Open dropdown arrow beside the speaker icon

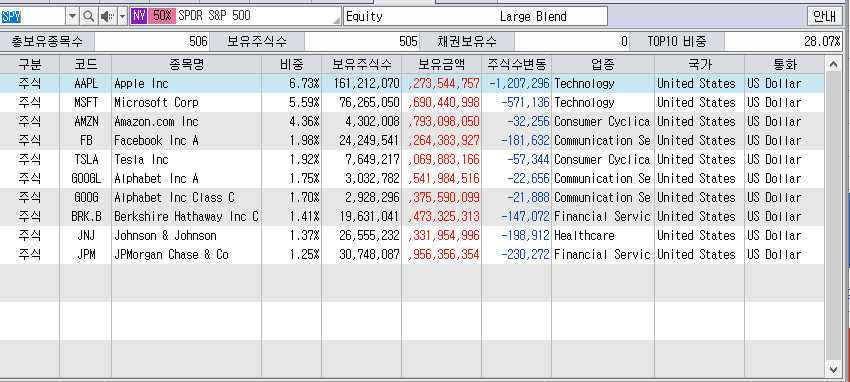122,16
